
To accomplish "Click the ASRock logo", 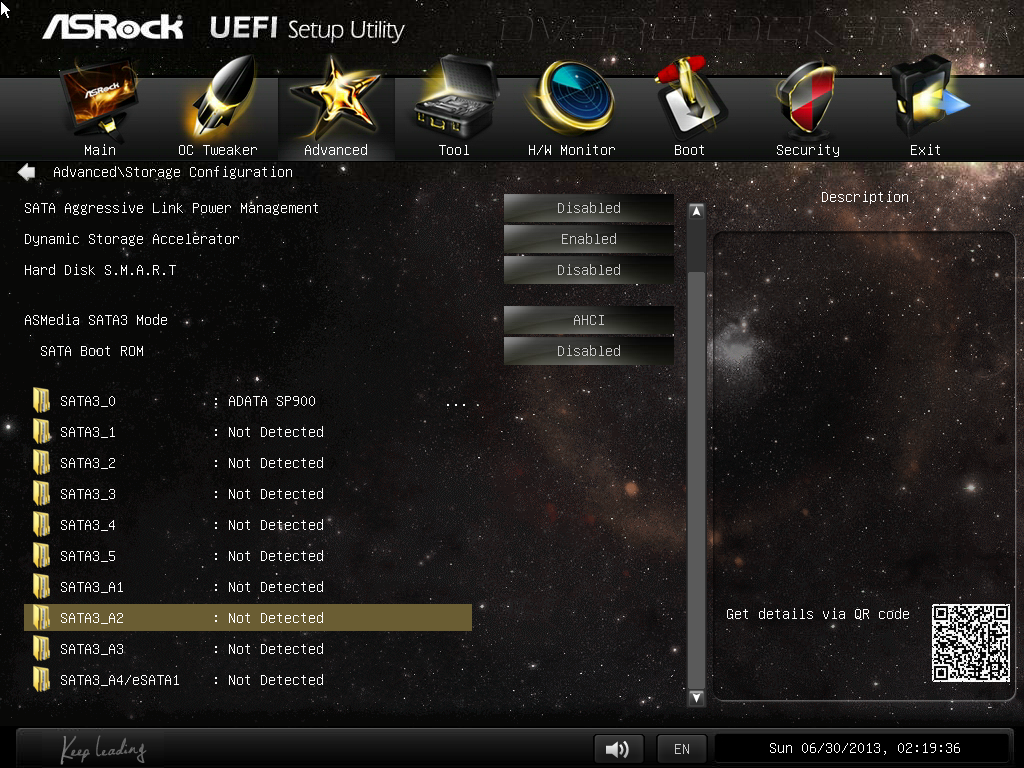I will [113, 27].
